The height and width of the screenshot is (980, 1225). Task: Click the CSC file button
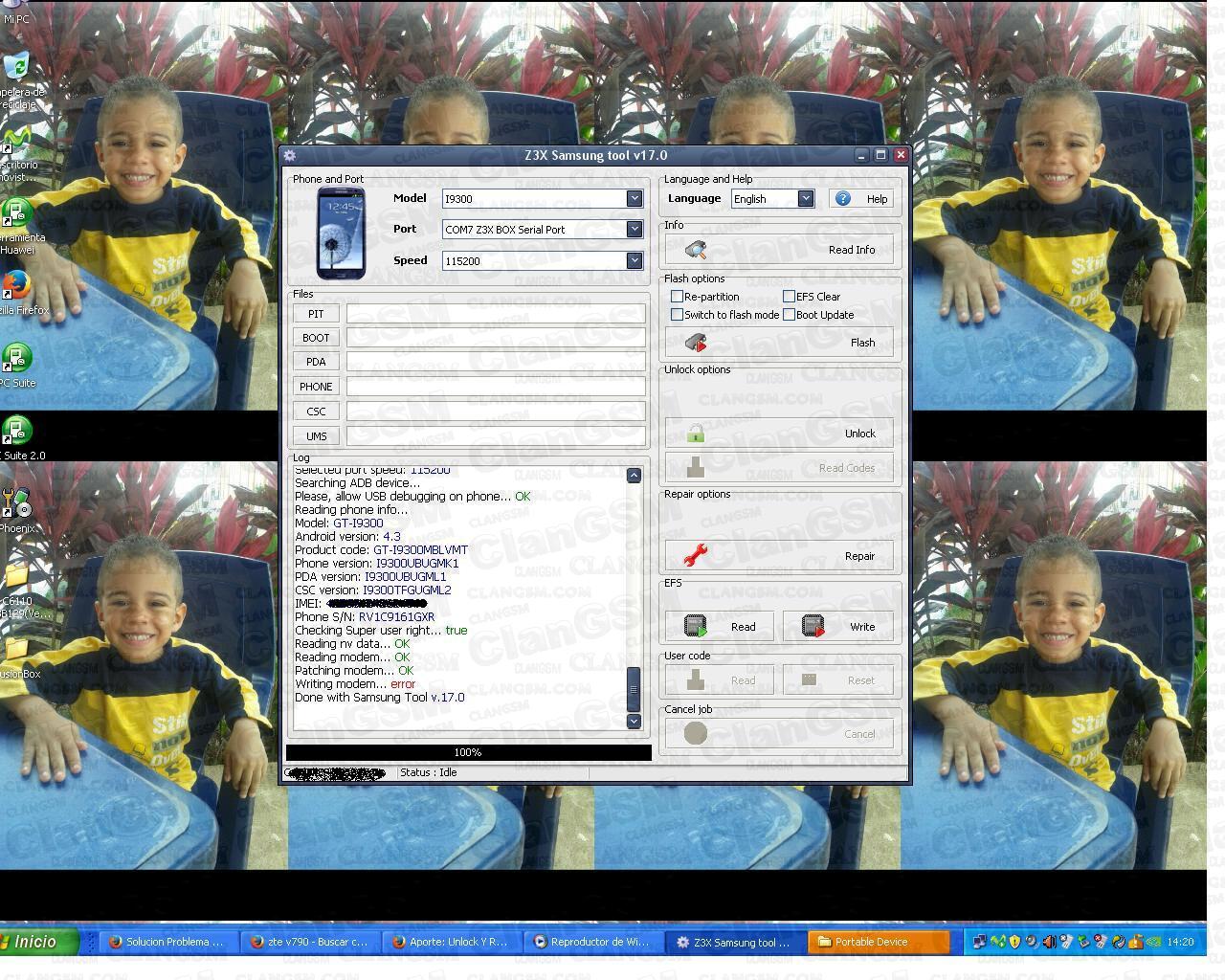[x=316, y=412]
